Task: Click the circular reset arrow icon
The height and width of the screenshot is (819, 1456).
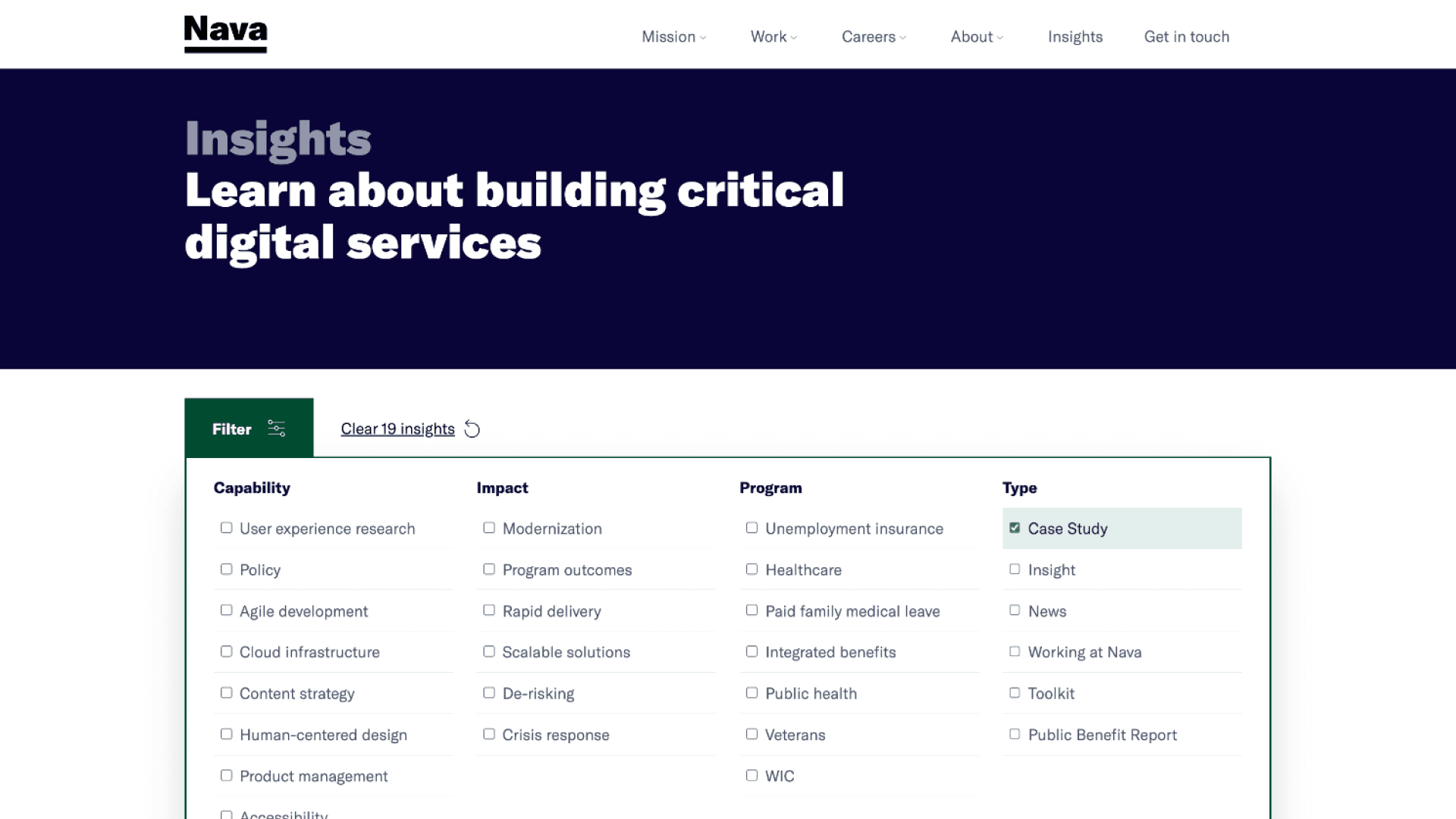Action: coord(472,429)
